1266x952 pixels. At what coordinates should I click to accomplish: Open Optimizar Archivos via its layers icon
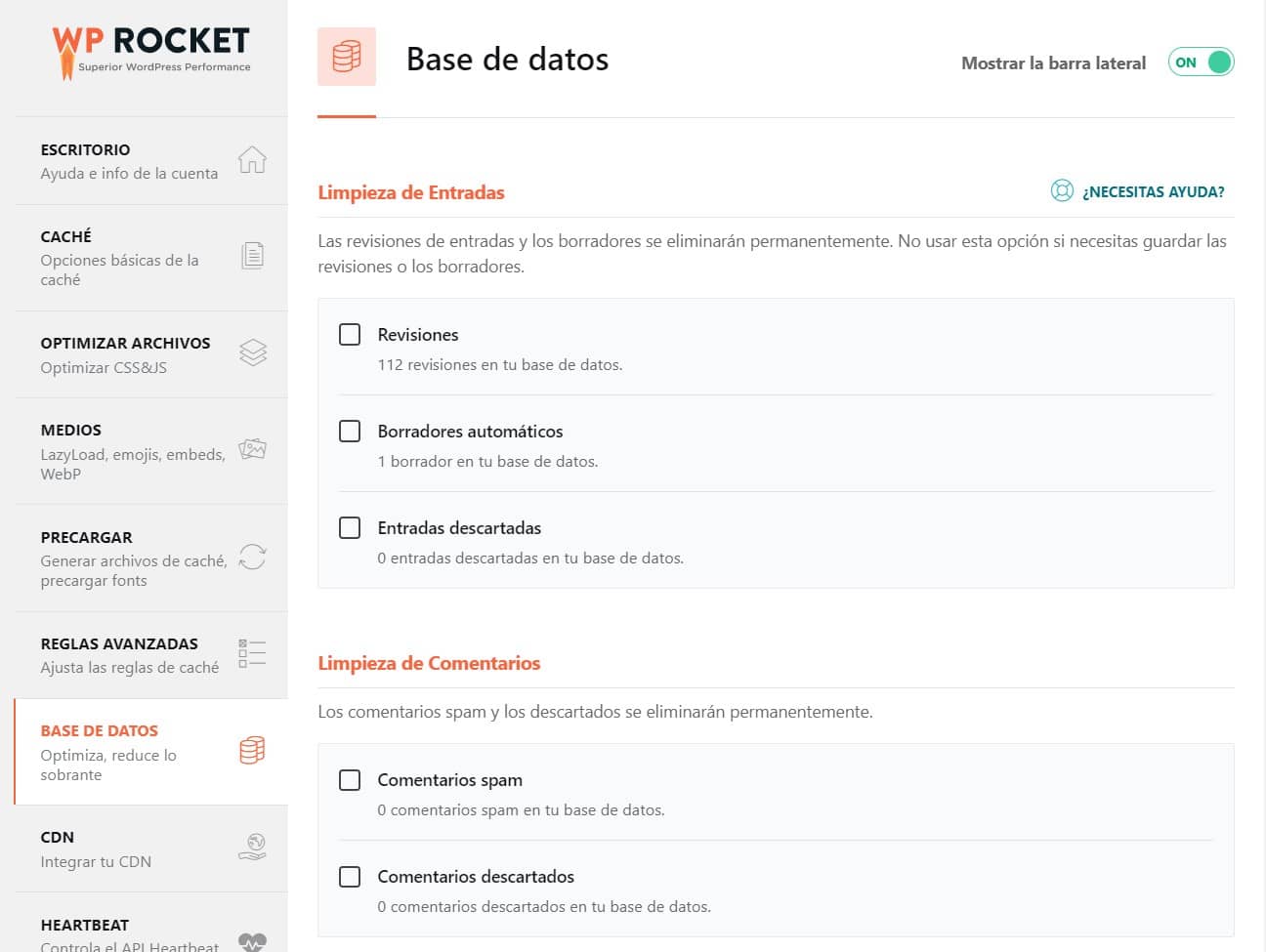252,352
